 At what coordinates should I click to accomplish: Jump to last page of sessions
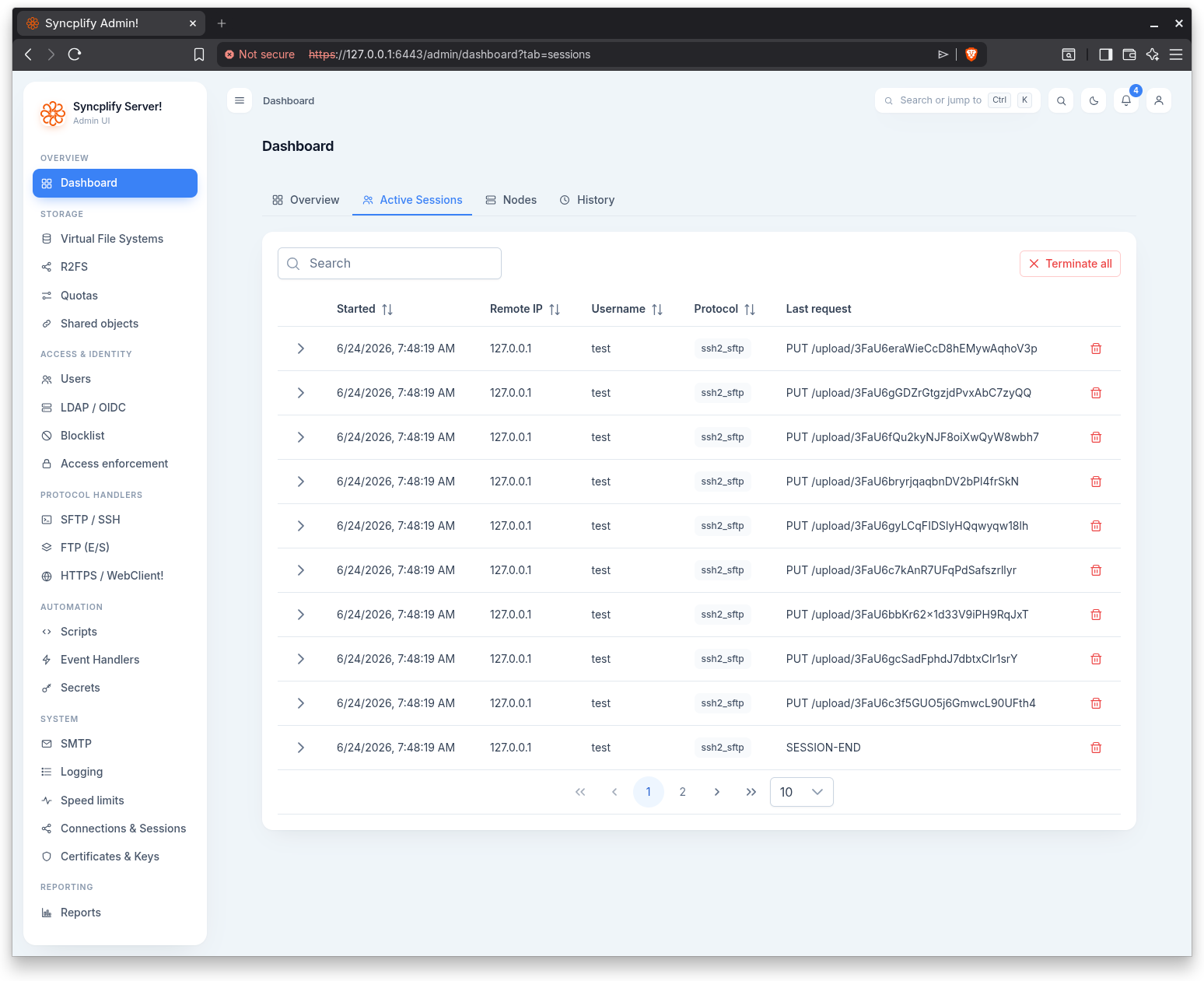tap(751, 792)
